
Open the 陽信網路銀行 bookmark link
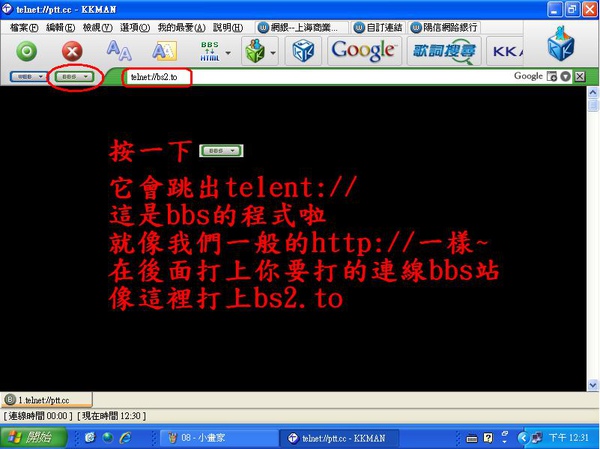point(444,28)
